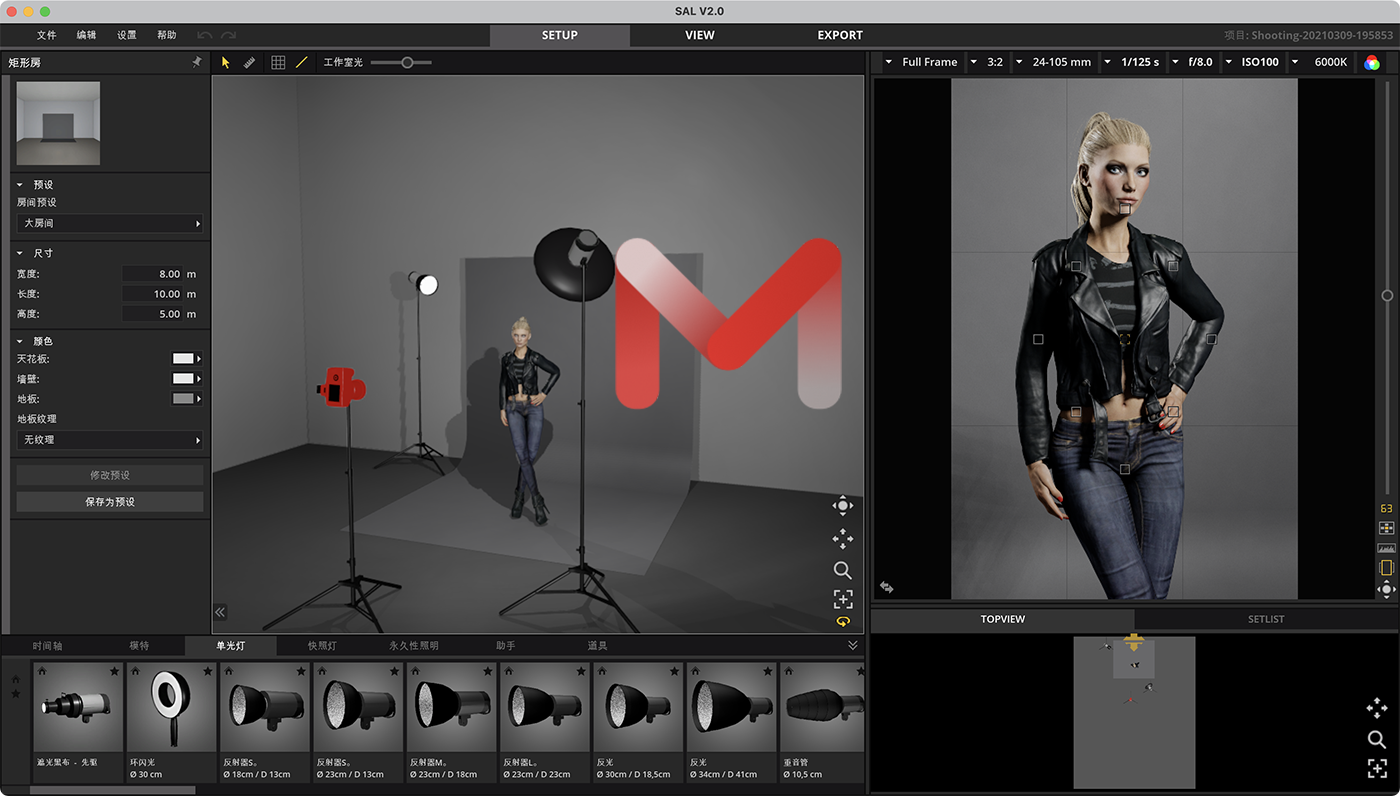
Task: Open the 快照灯 library tab
Action: point(322,646)
